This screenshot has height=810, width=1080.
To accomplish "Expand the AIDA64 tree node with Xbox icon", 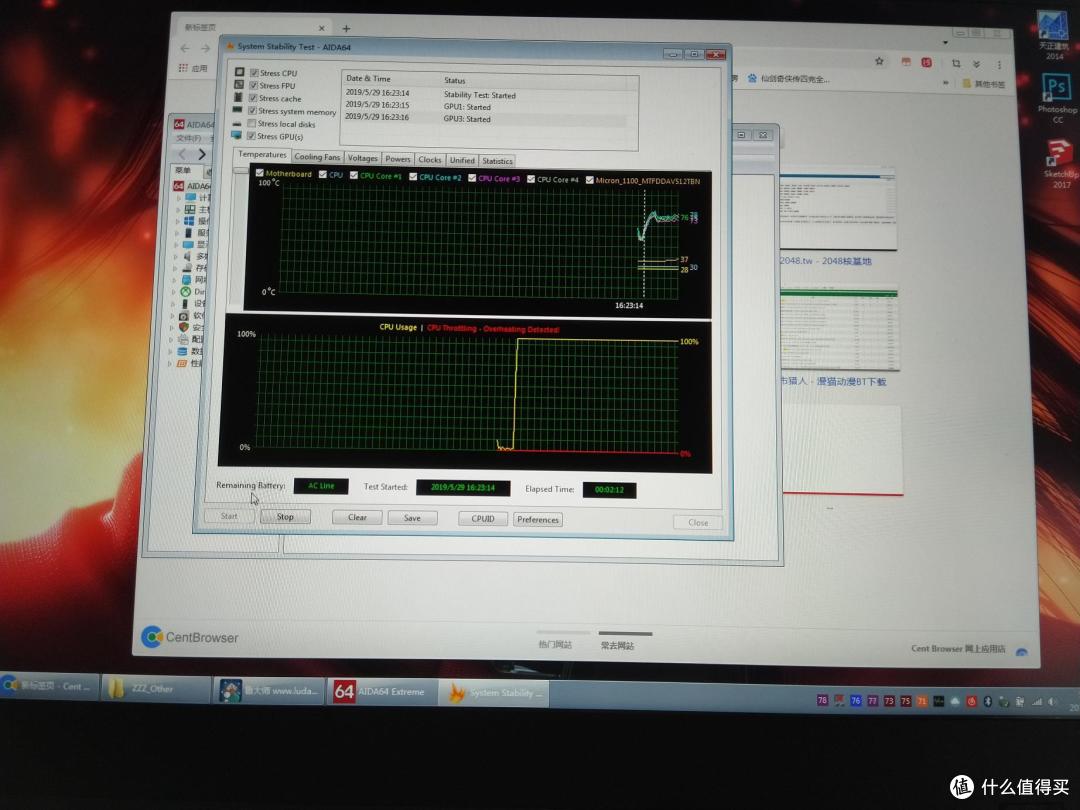I will pos(174,291).
